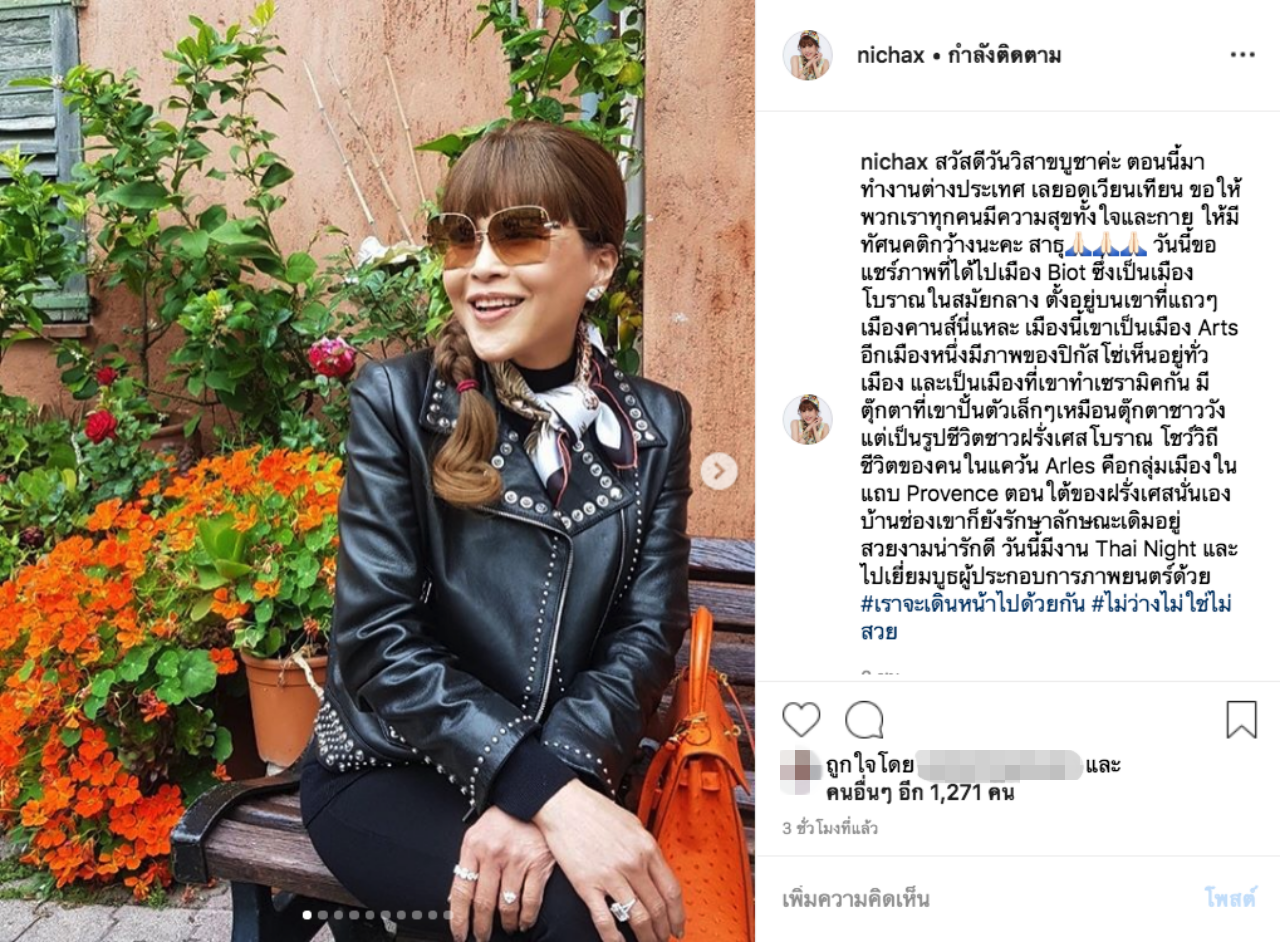Select the first carousel dot indicator
Screen dimensions: 1280x942
coord(307,914)
